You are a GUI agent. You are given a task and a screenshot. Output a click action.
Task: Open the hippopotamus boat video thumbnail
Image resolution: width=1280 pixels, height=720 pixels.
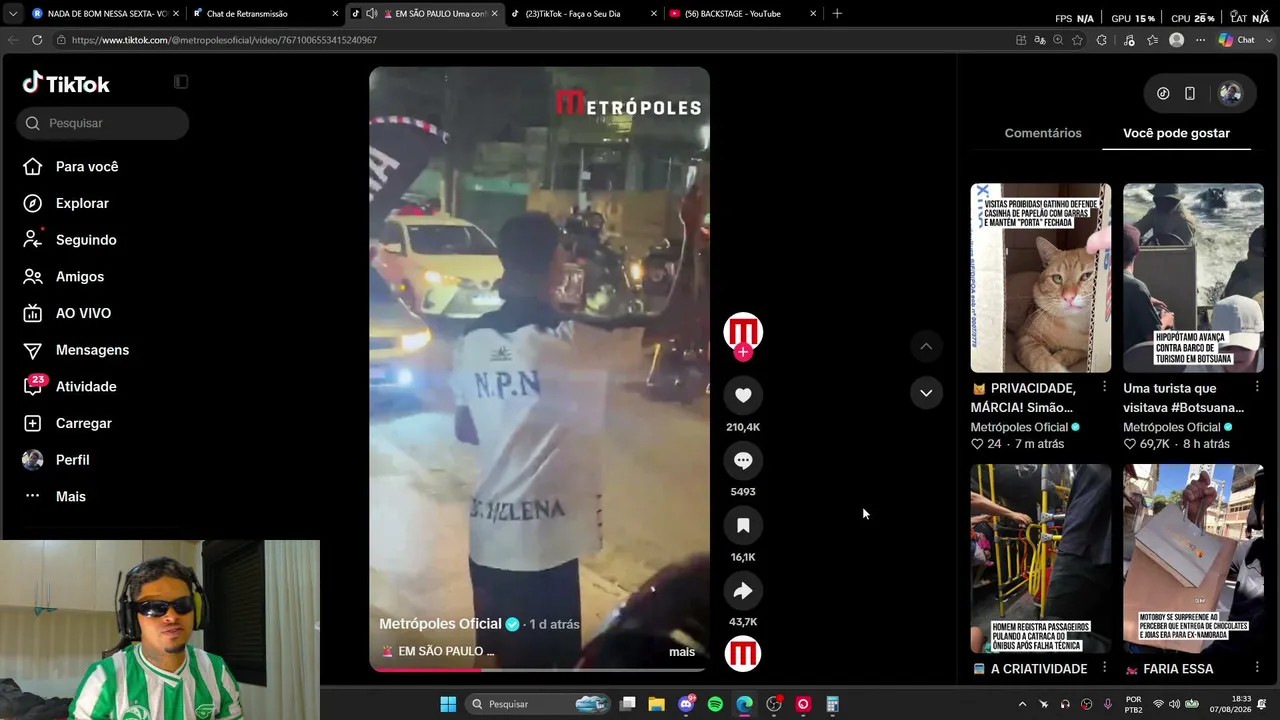(x=1193, y=278)
